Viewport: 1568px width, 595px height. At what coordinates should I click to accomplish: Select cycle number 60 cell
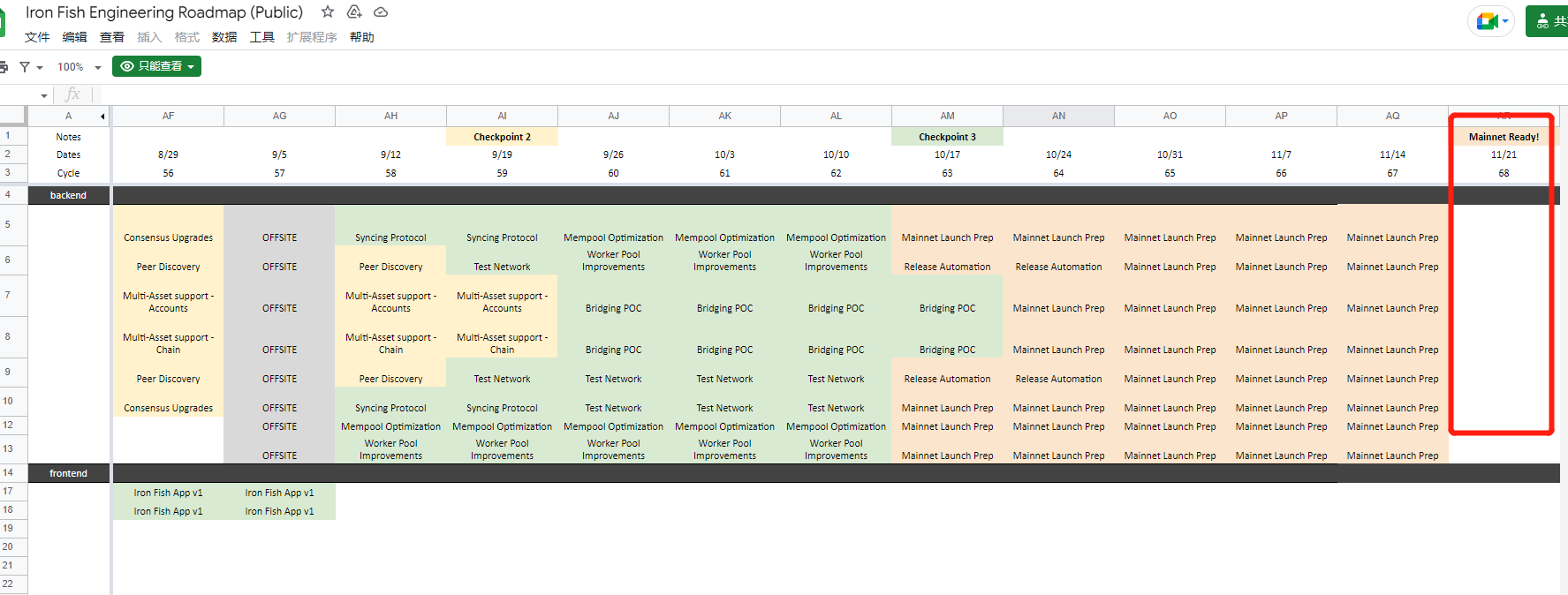tap(613, 173)
